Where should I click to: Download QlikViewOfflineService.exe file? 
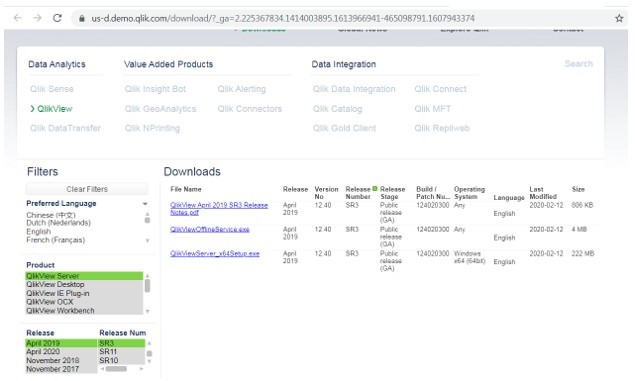209,229
